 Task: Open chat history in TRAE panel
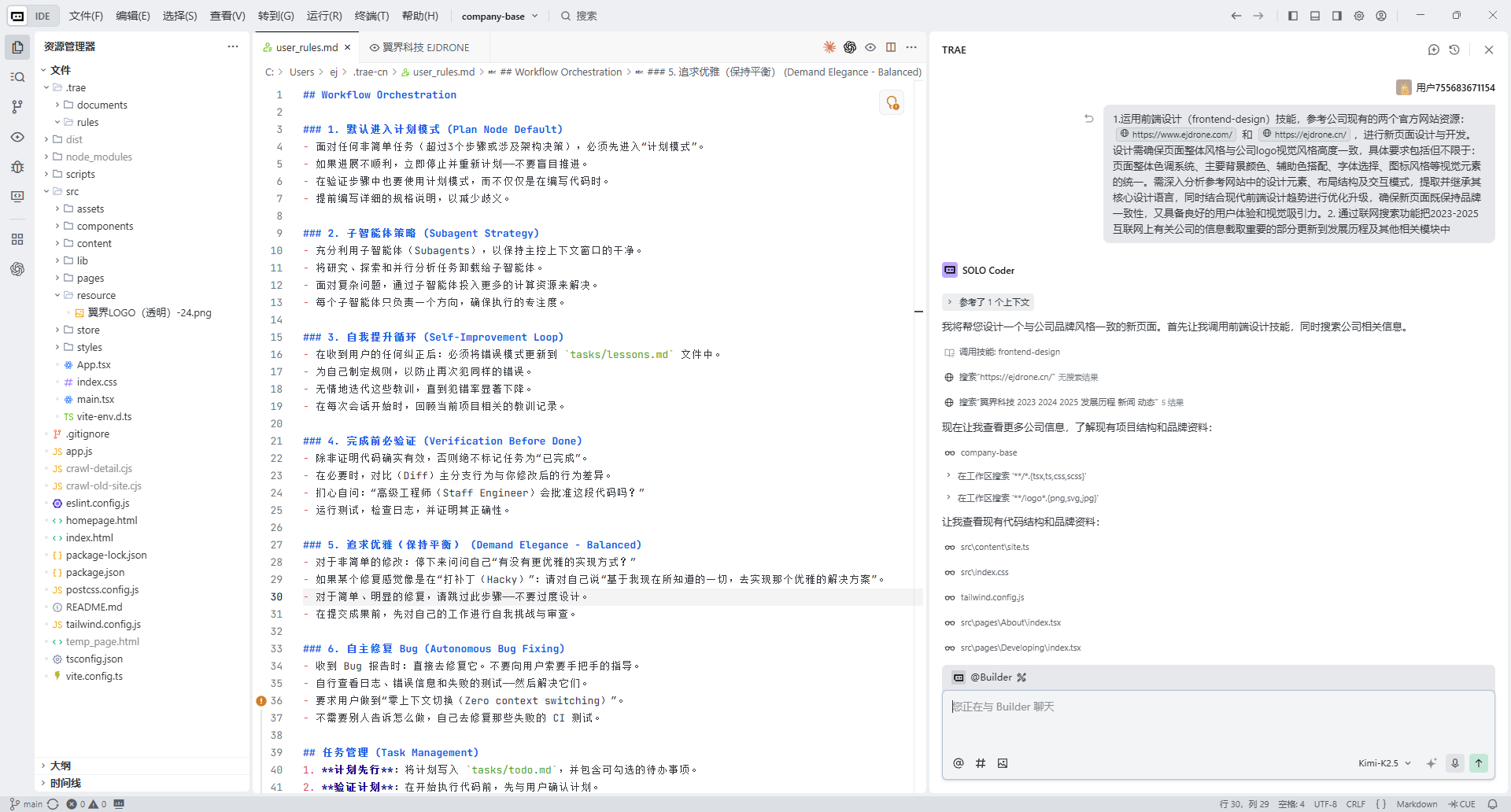(1454, 50)
